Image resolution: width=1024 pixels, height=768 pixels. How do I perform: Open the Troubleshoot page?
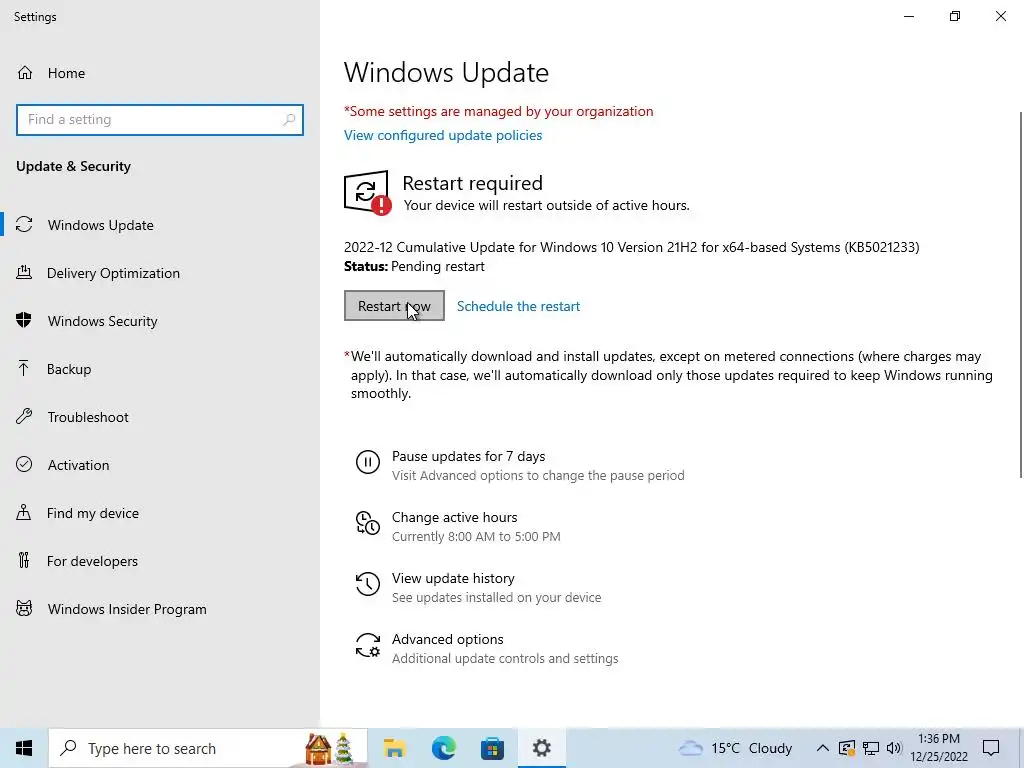pos(160,417)
